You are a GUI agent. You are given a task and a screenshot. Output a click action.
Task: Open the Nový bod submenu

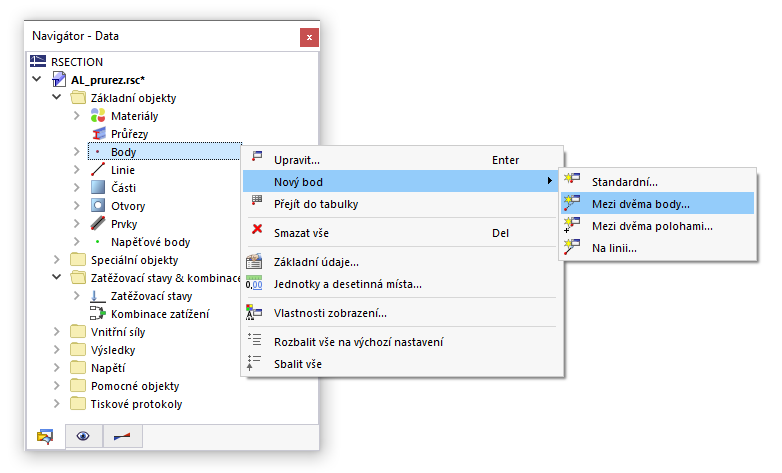pos(400,182)
